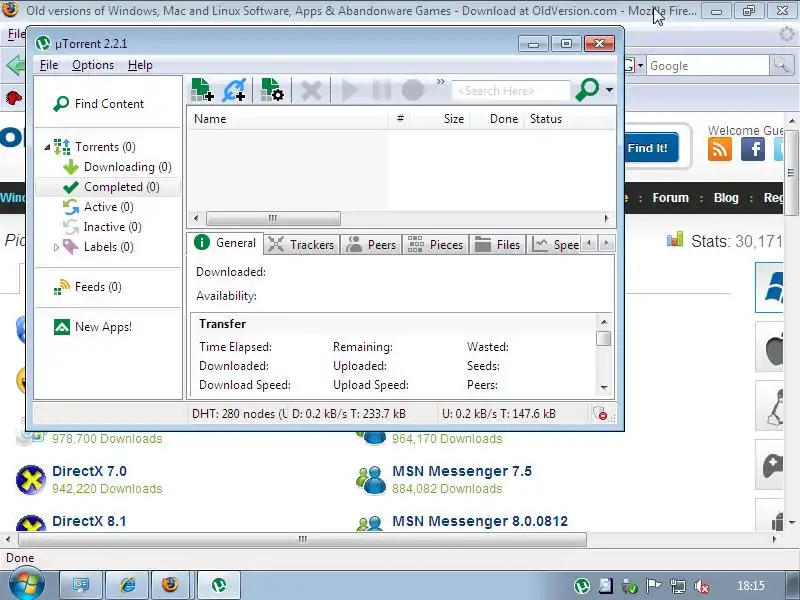Switch to the General tab

(x=226, y=243)
